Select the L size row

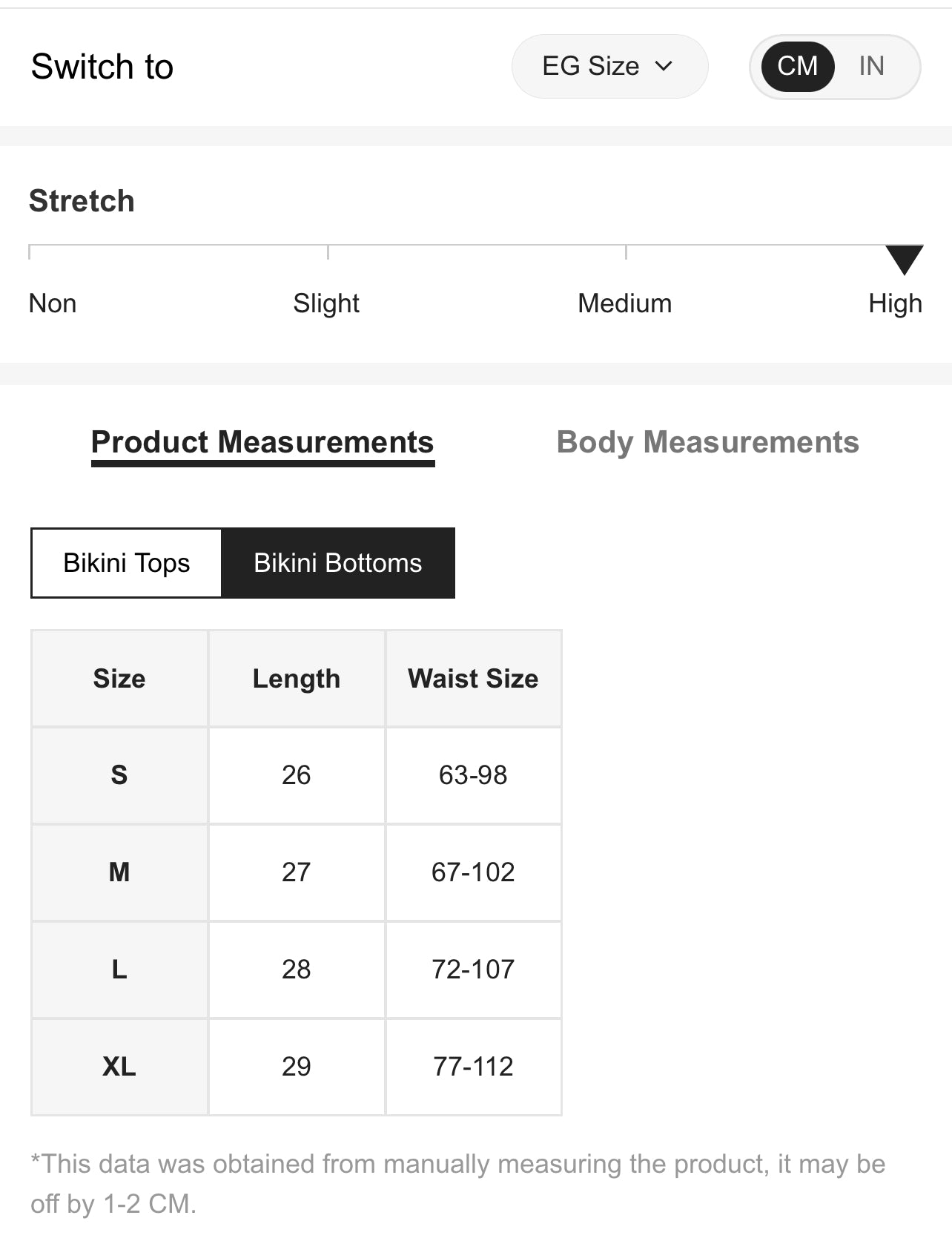click(x=119, y=970)
